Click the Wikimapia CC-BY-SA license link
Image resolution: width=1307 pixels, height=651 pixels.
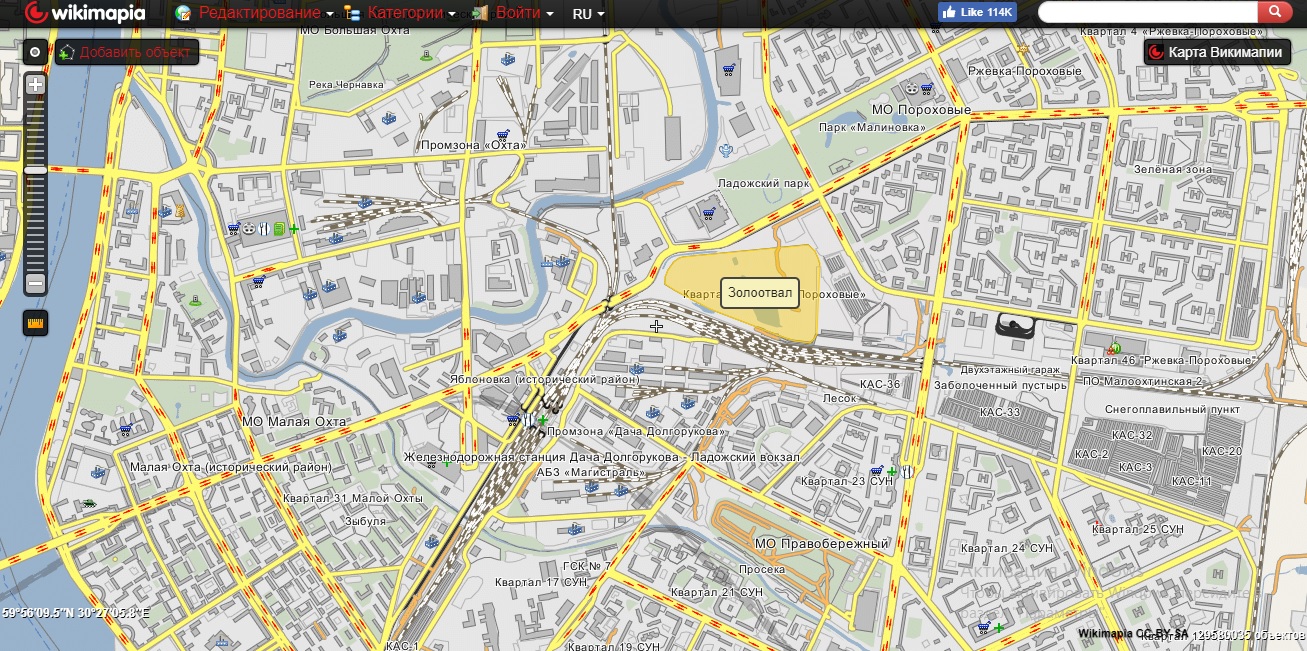point(1133,634)
